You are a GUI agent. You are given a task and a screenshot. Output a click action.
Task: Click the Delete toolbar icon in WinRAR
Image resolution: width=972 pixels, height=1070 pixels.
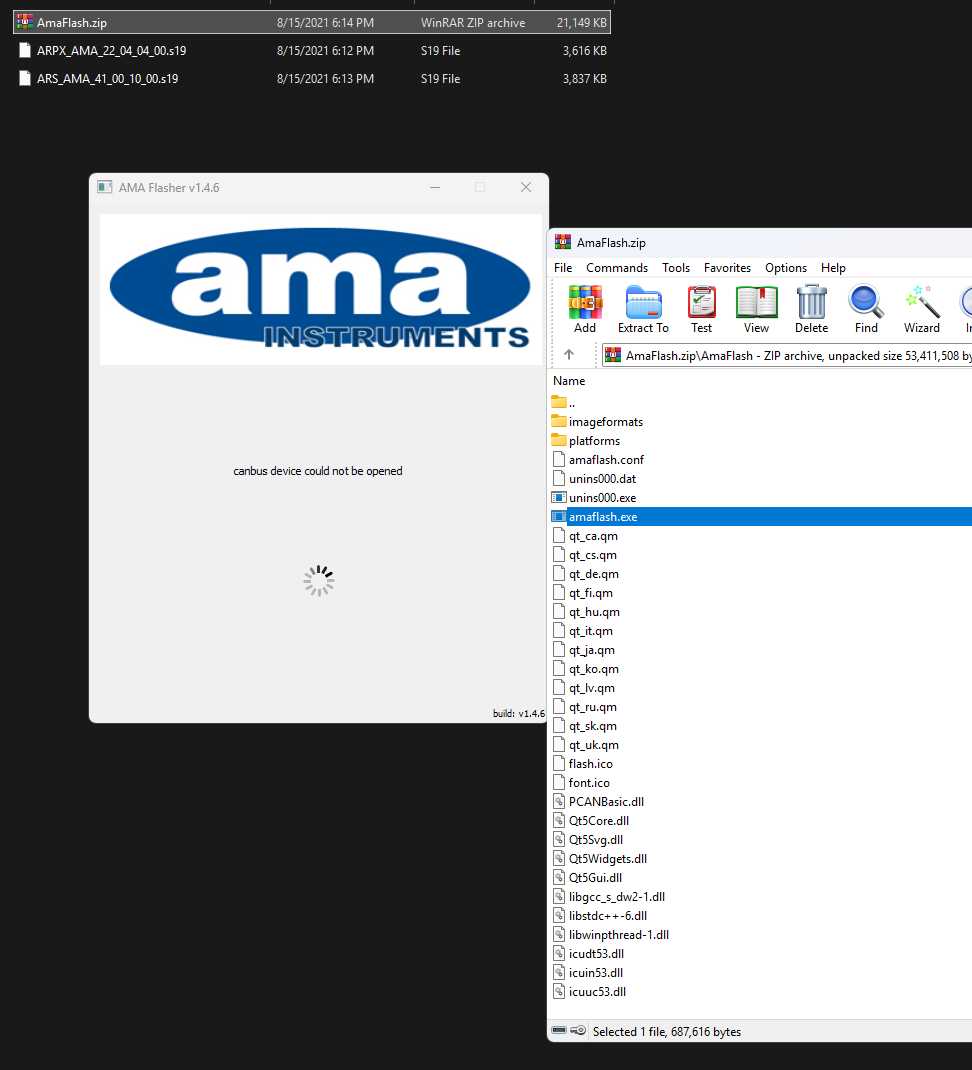812,302
